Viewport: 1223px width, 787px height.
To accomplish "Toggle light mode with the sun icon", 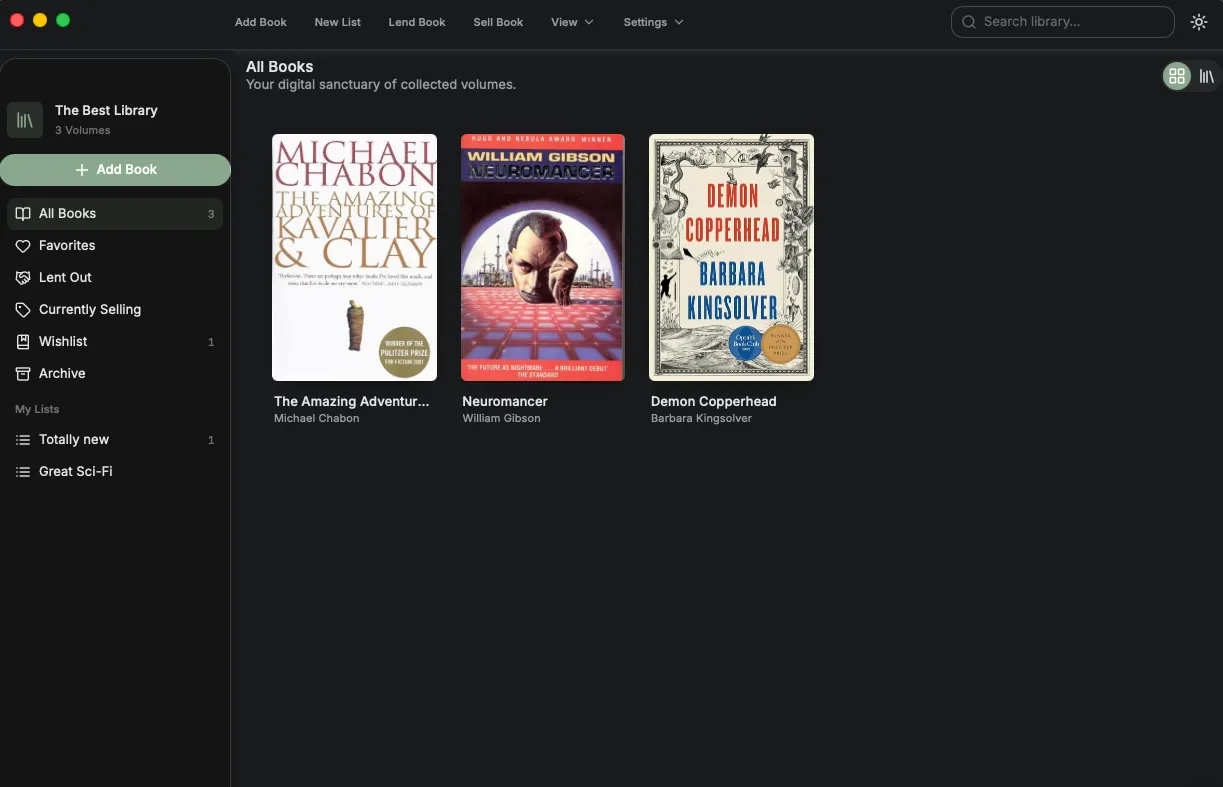I will [1199, 22].
